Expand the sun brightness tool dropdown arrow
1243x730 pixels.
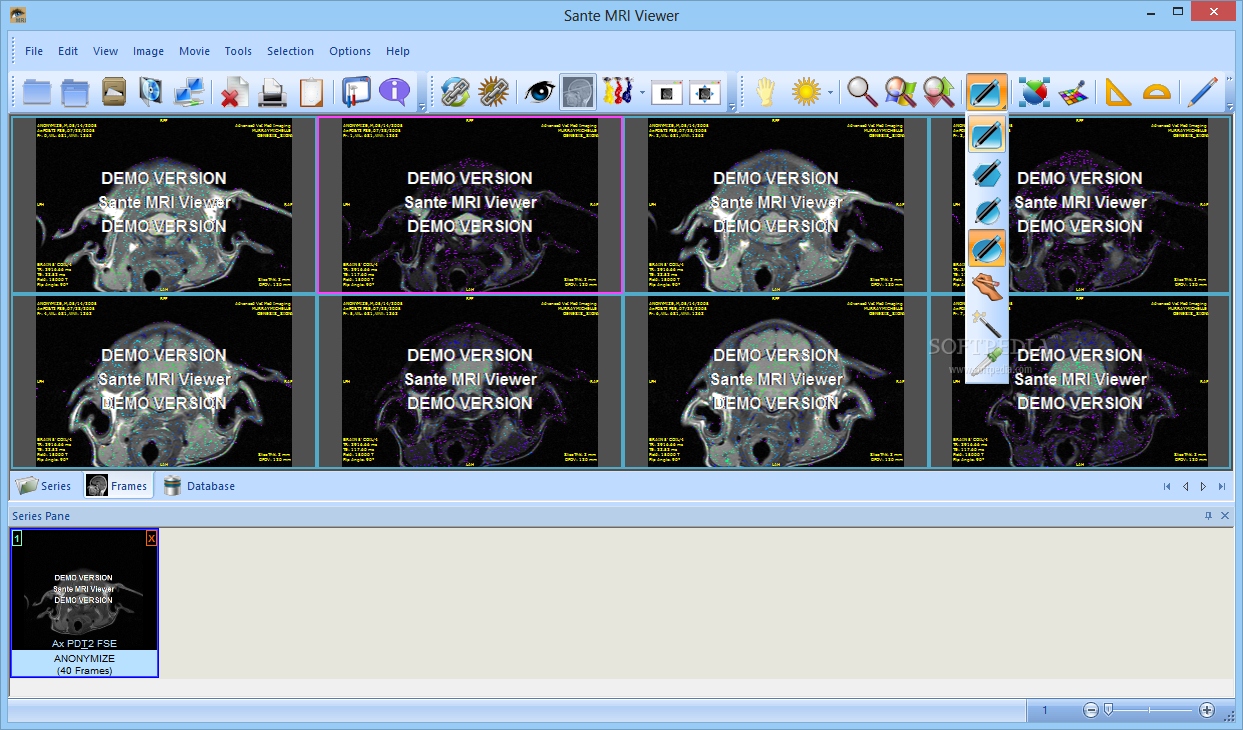click(830, 92)
